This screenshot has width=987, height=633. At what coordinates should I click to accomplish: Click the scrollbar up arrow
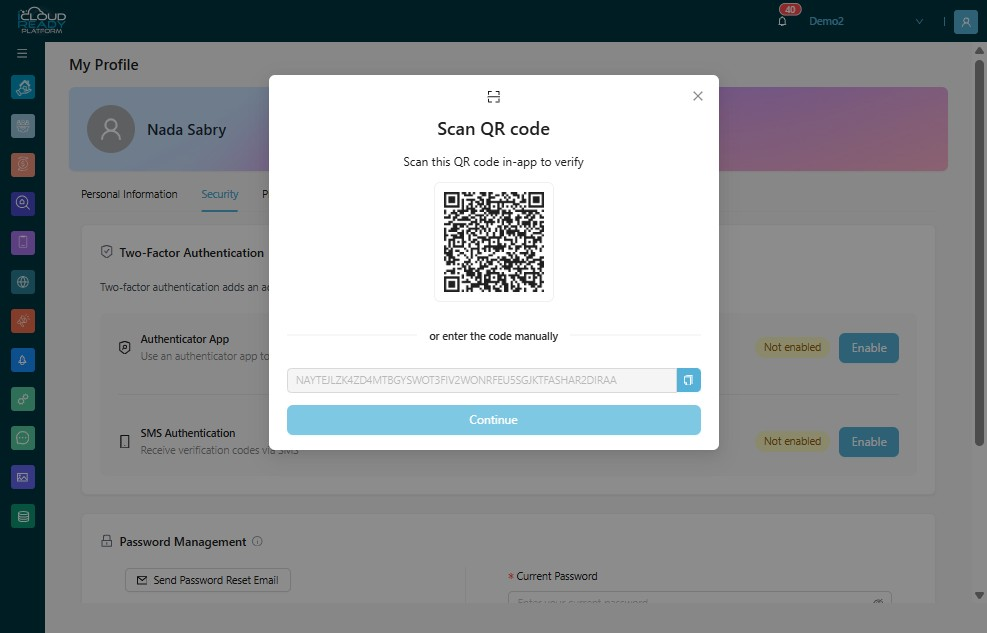(x=979, y=50)
